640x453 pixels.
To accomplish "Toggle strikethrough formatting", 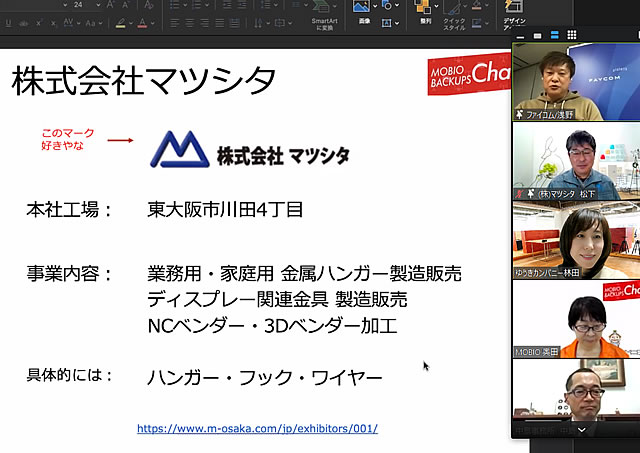I will click(x=24, y=24).
